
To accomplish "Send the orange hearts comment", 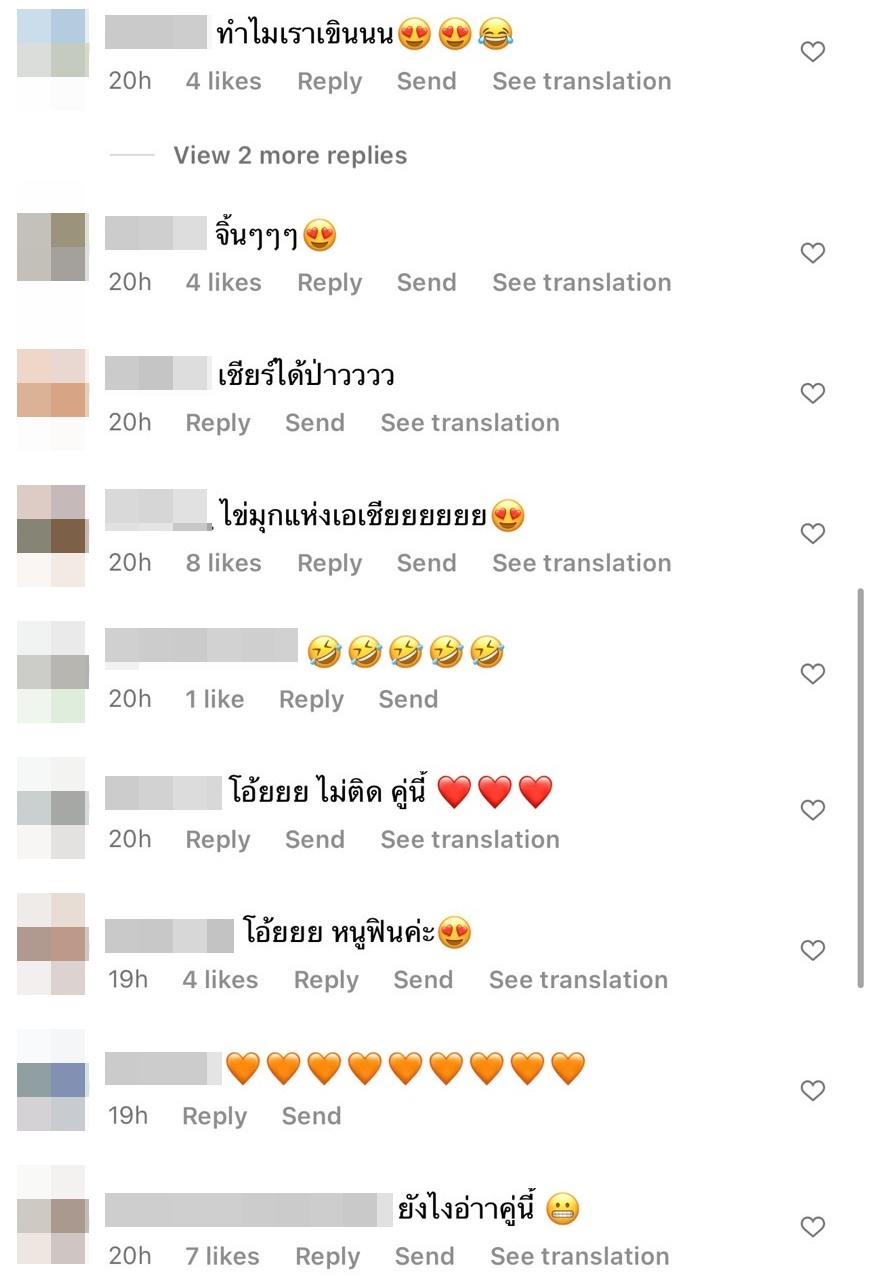I will [x=311, y=1115].
